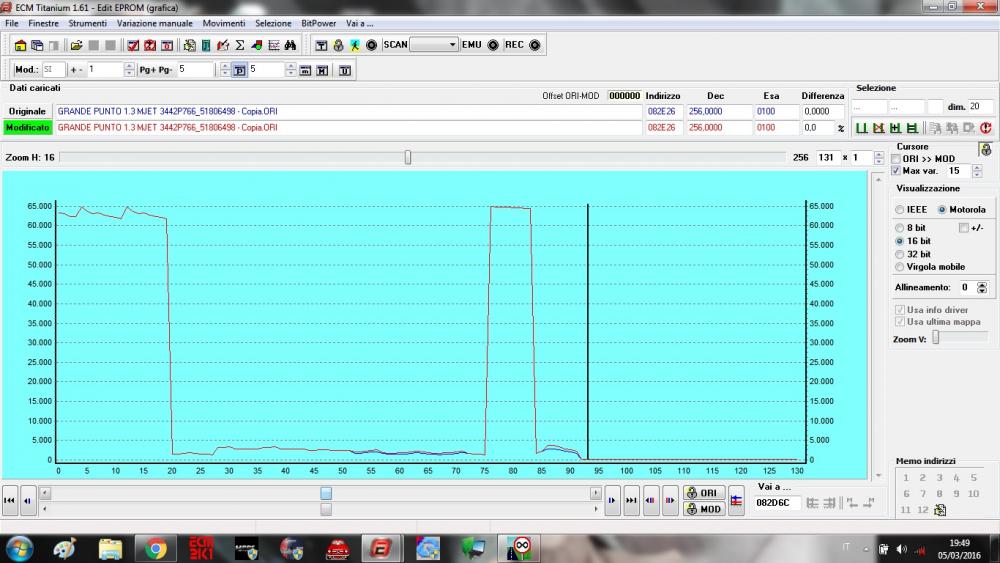This screenshot has height=563, width=1000.
Task: Open the File menu
Action: tap(11, 24)
